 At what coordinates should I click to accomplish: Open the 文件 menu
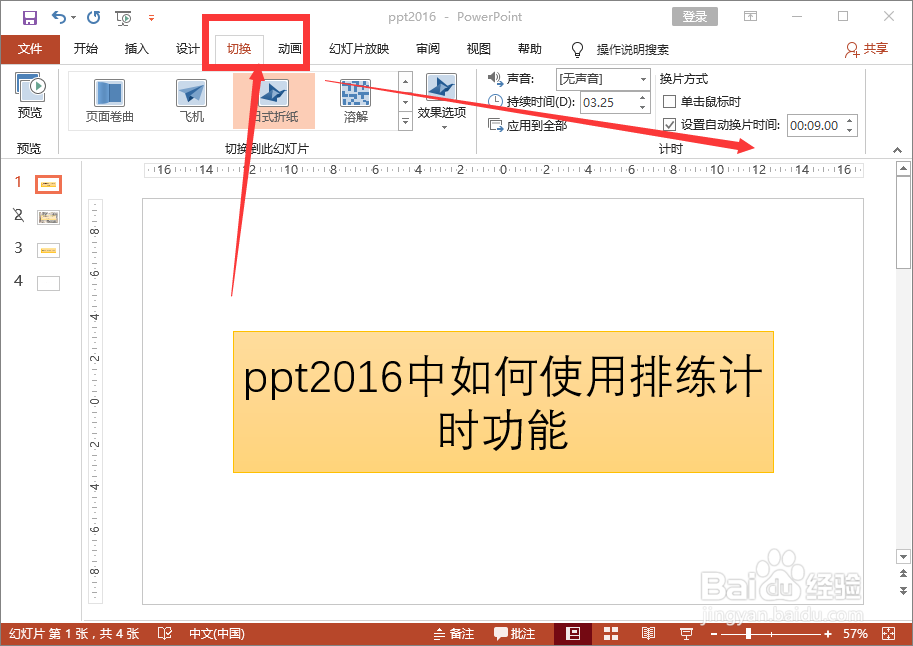pyautogui.click(x=30, y=49)
